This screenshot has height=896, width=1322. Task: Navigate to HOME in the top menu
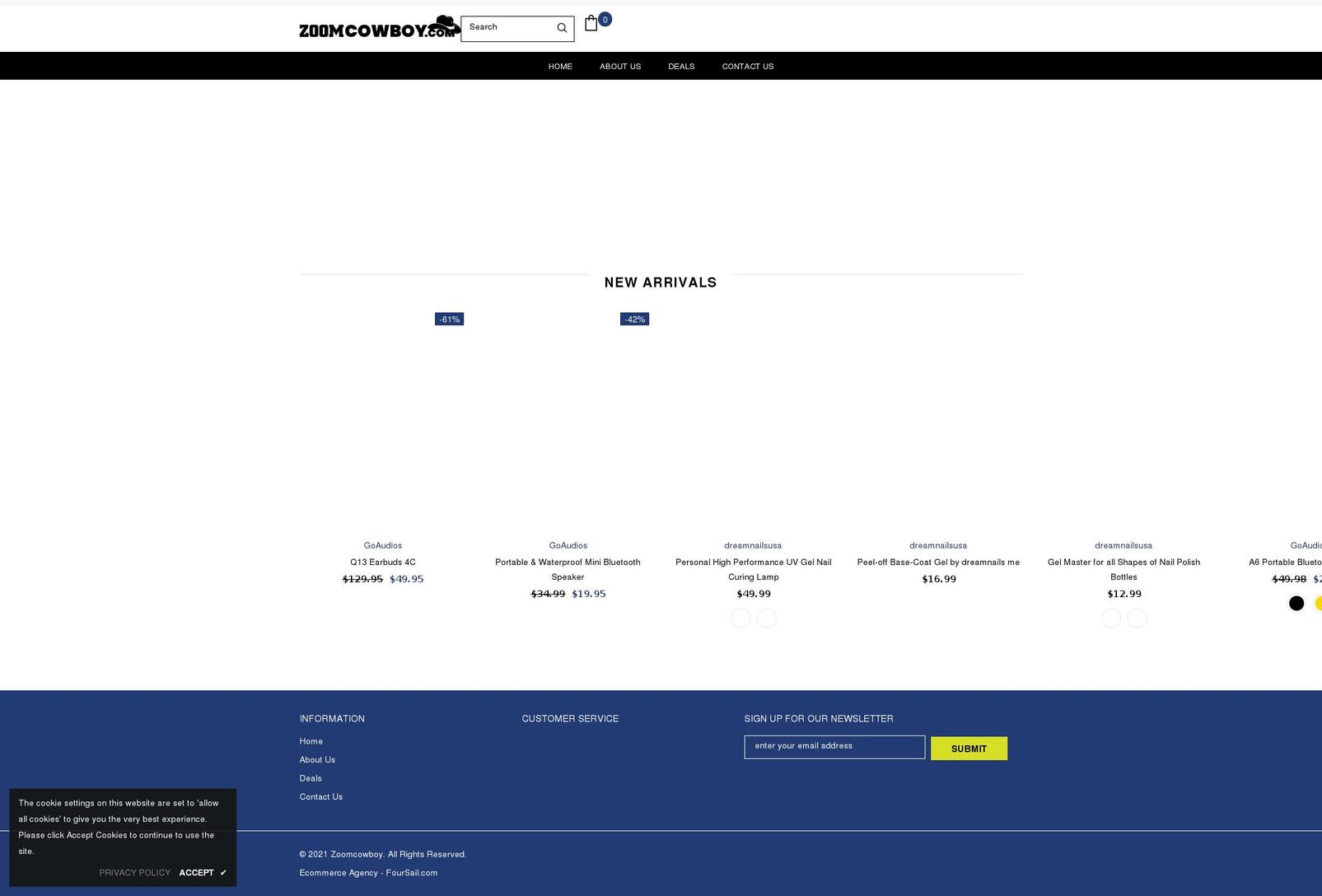pos(560,66)
